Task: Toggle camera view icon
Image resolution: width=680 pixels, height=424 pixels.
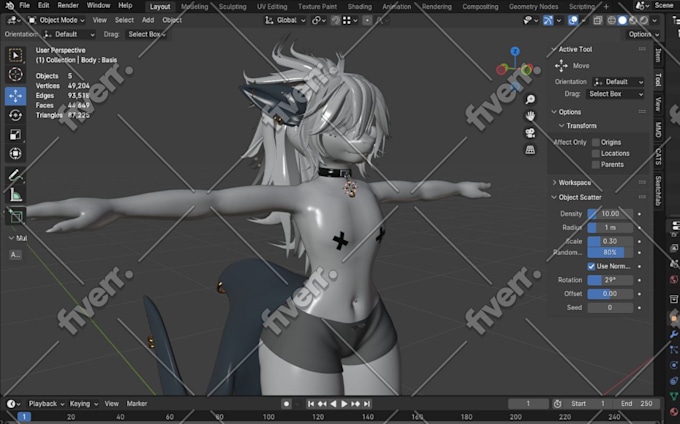Action: point(530,133)
